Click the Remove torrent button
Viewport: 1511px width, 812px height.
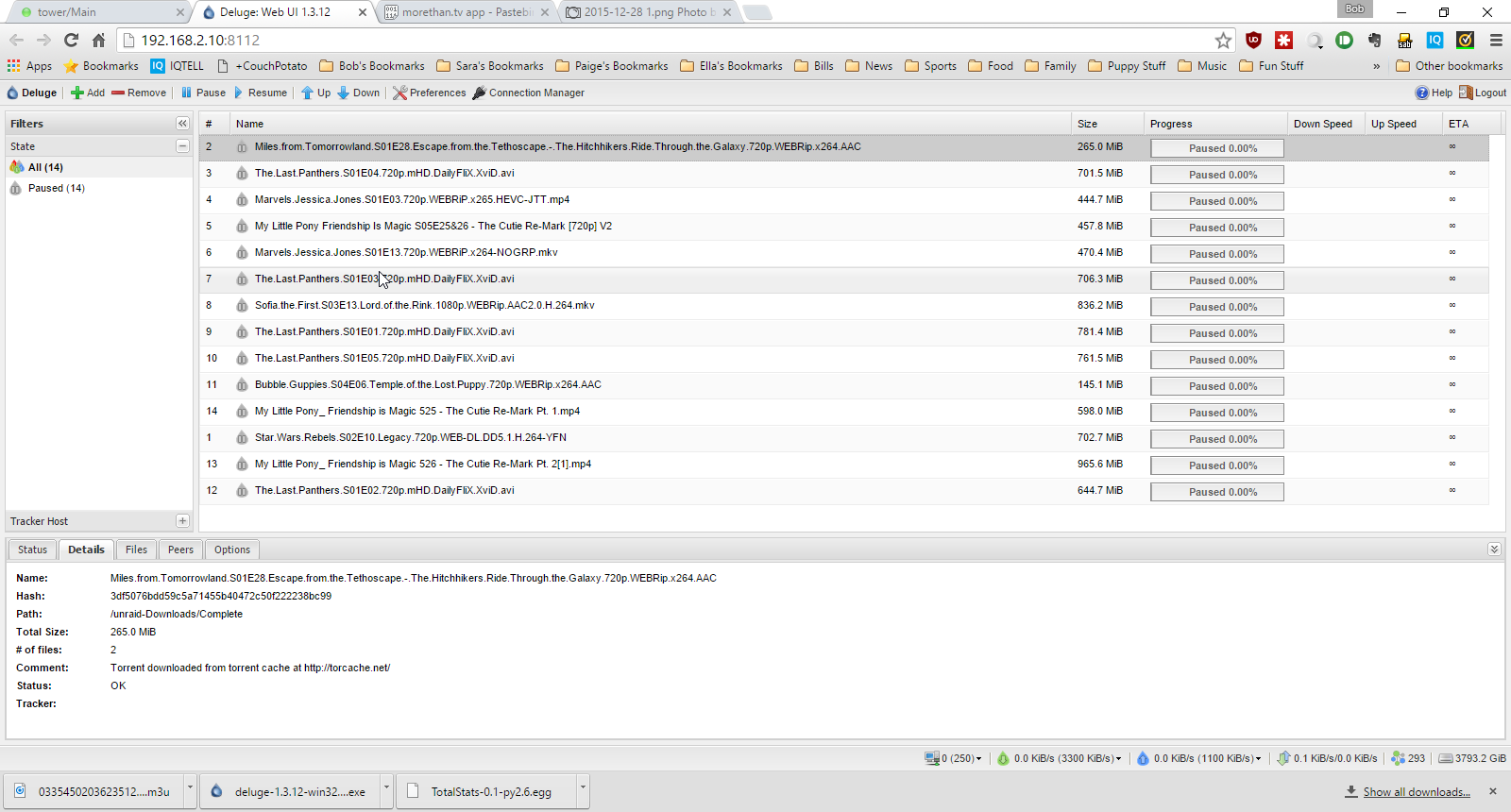click(x=138, y=93)
